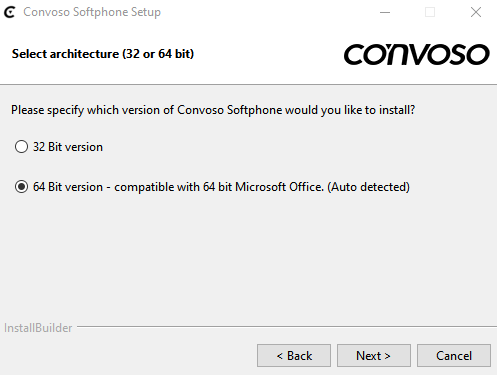This screenshot has height=375, width=497.
Task: Select the 32 Bit version radio button
Action: [x=21, y=147]
